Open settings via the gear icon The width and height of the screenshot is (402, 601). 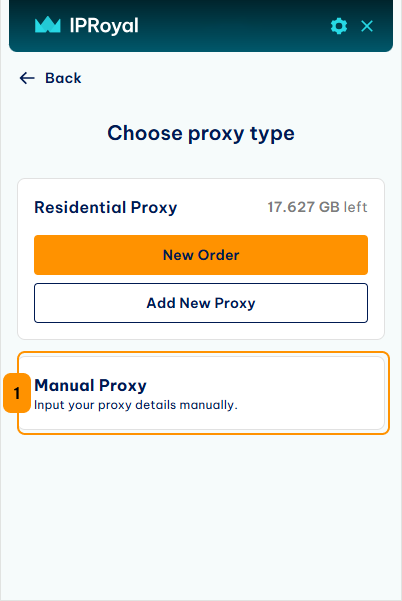tap(339, 26)
